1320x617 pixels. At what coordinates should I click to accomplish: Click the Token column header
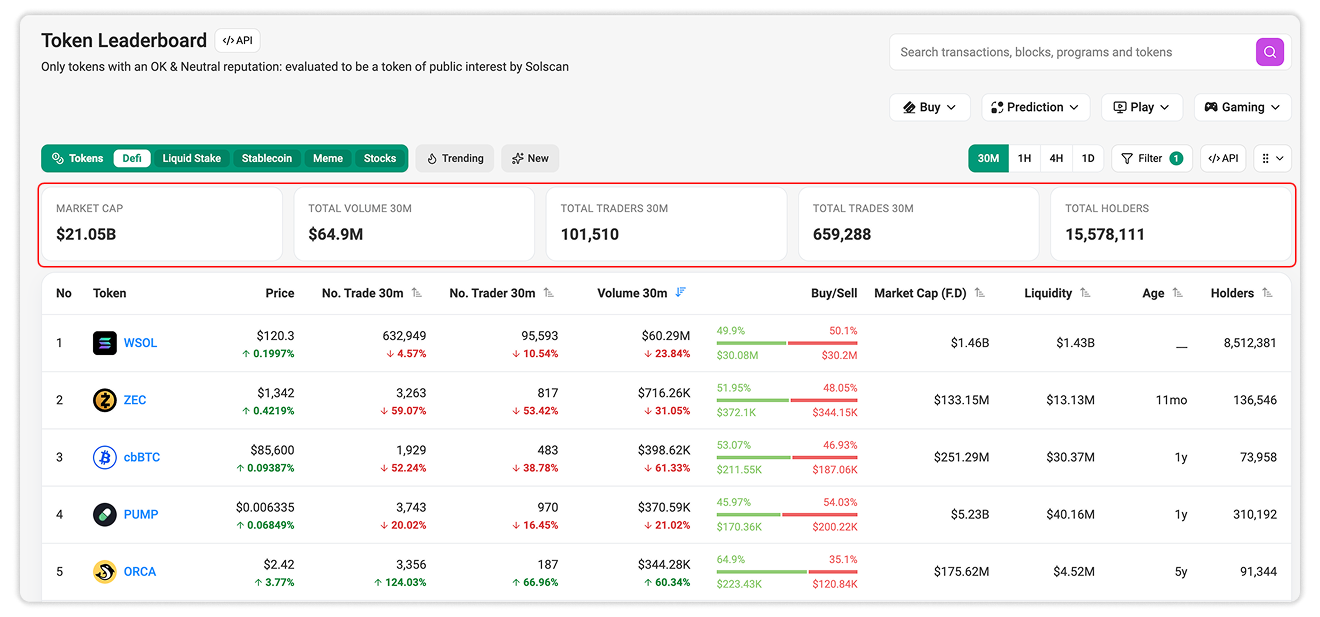coord(110,293)
